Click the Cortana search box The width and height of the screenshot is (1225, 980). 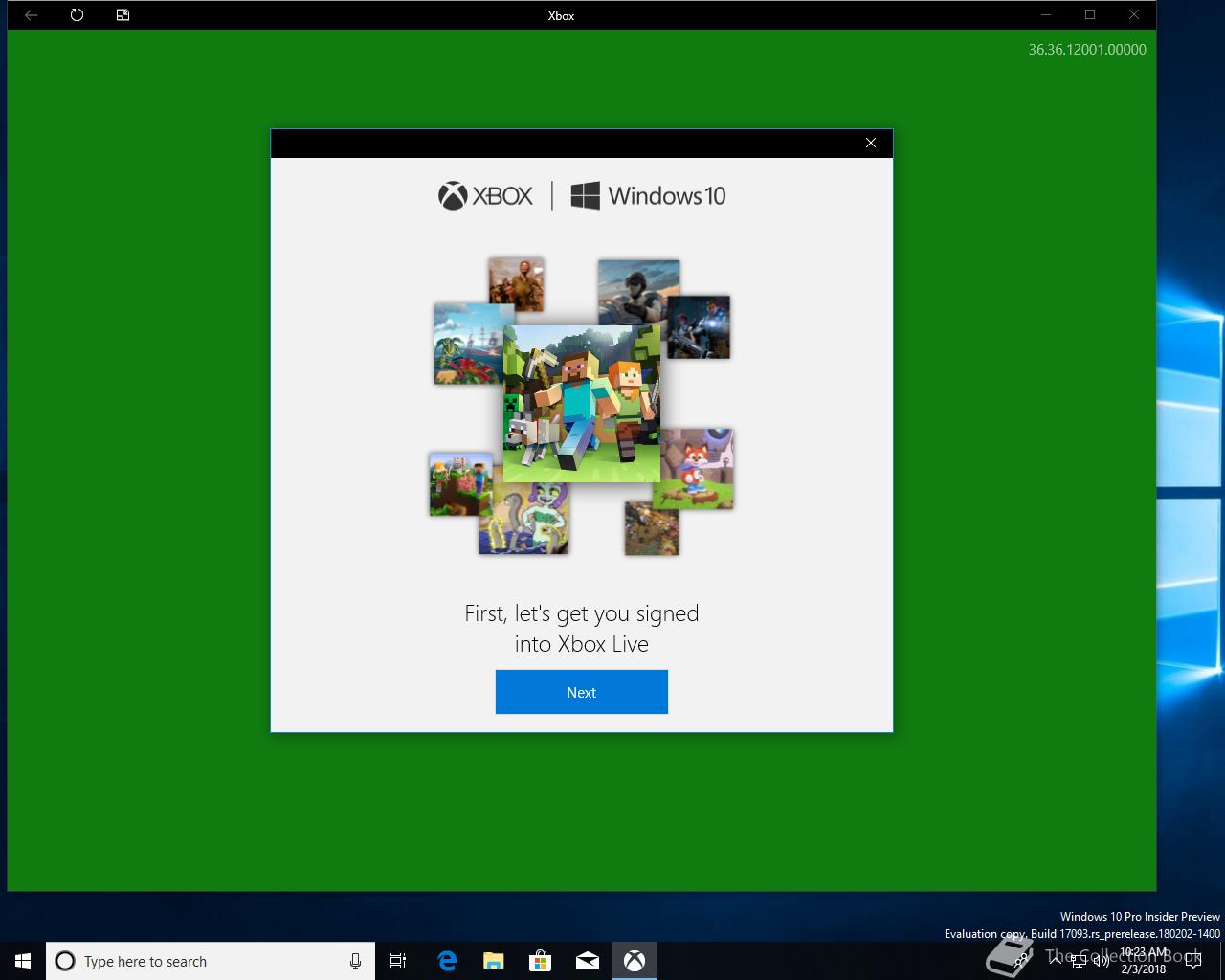[211, 961]
